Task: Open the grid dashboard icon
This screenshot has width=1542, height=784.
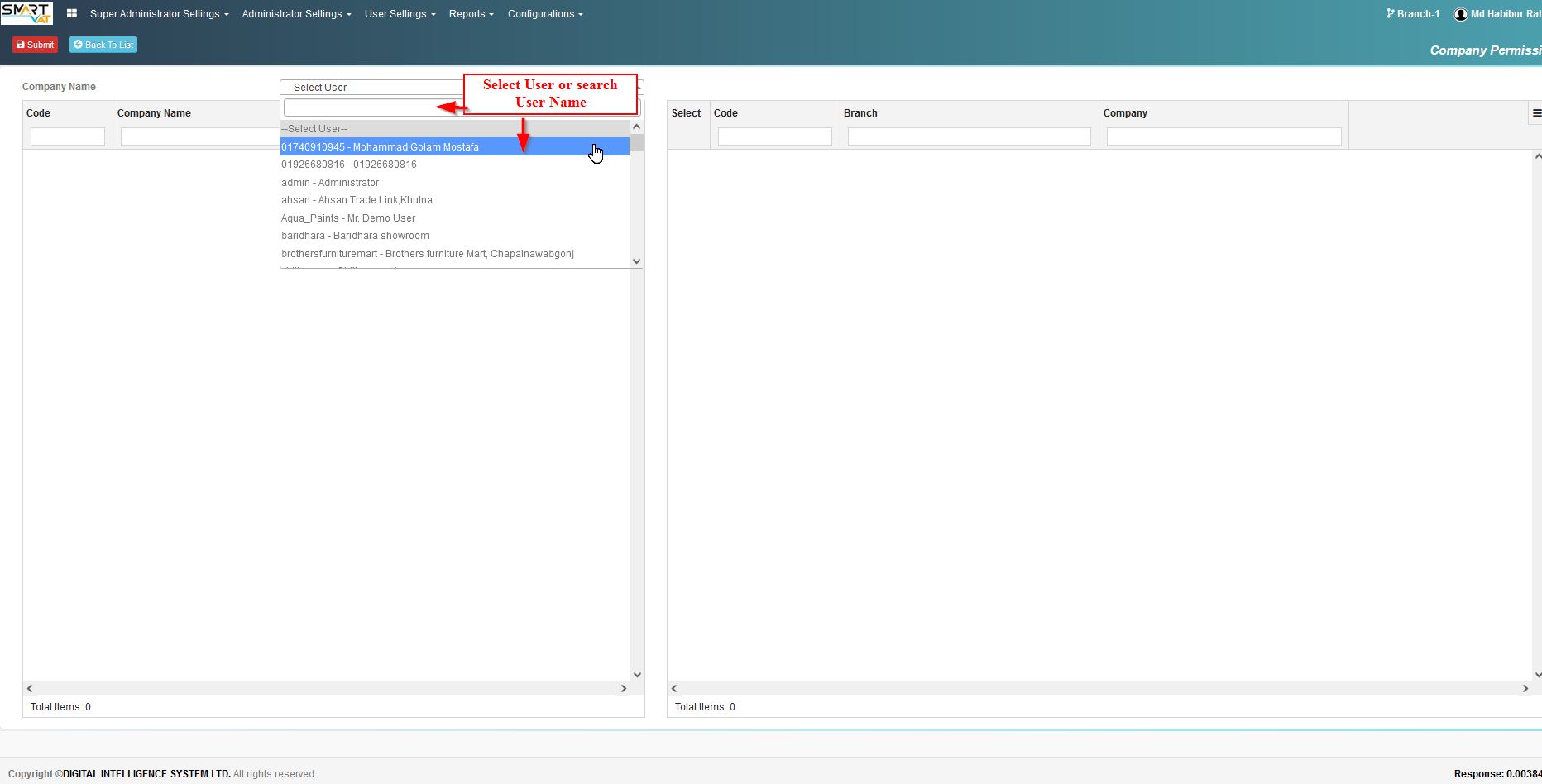Action: coord(72,13)
